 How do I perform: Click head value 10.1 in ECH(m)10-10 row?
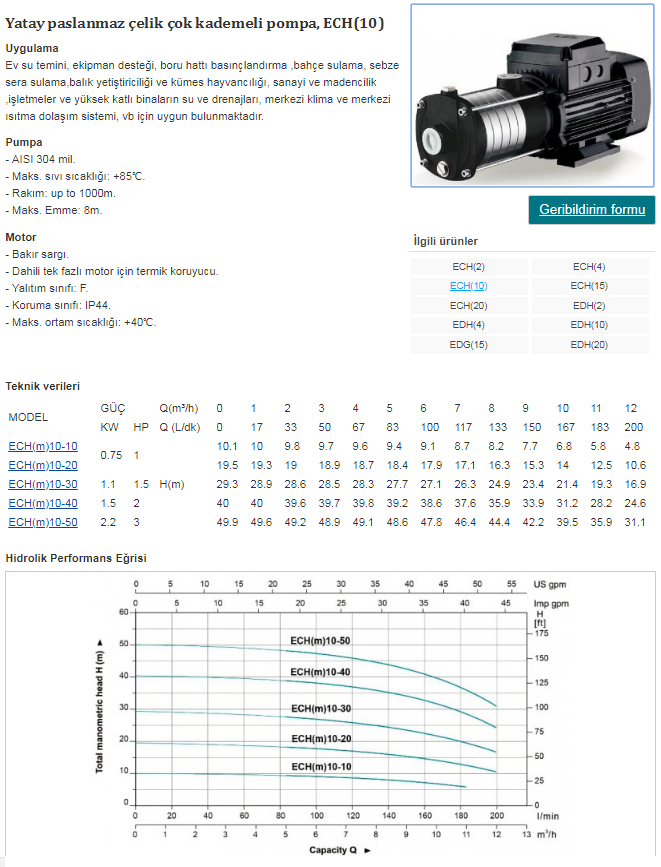(227, 446)
